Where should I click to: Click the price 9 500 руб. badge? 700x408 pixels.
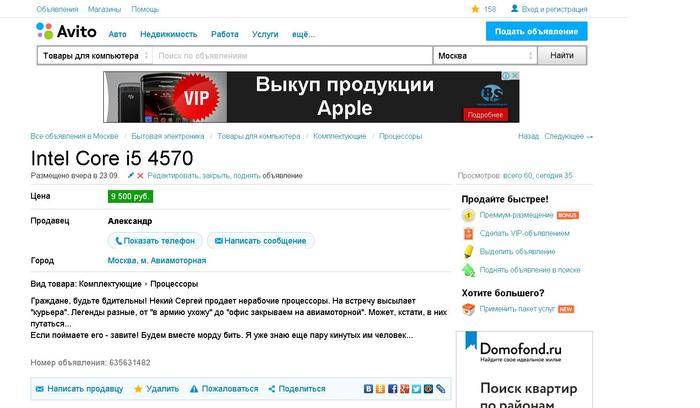[130, 196]
